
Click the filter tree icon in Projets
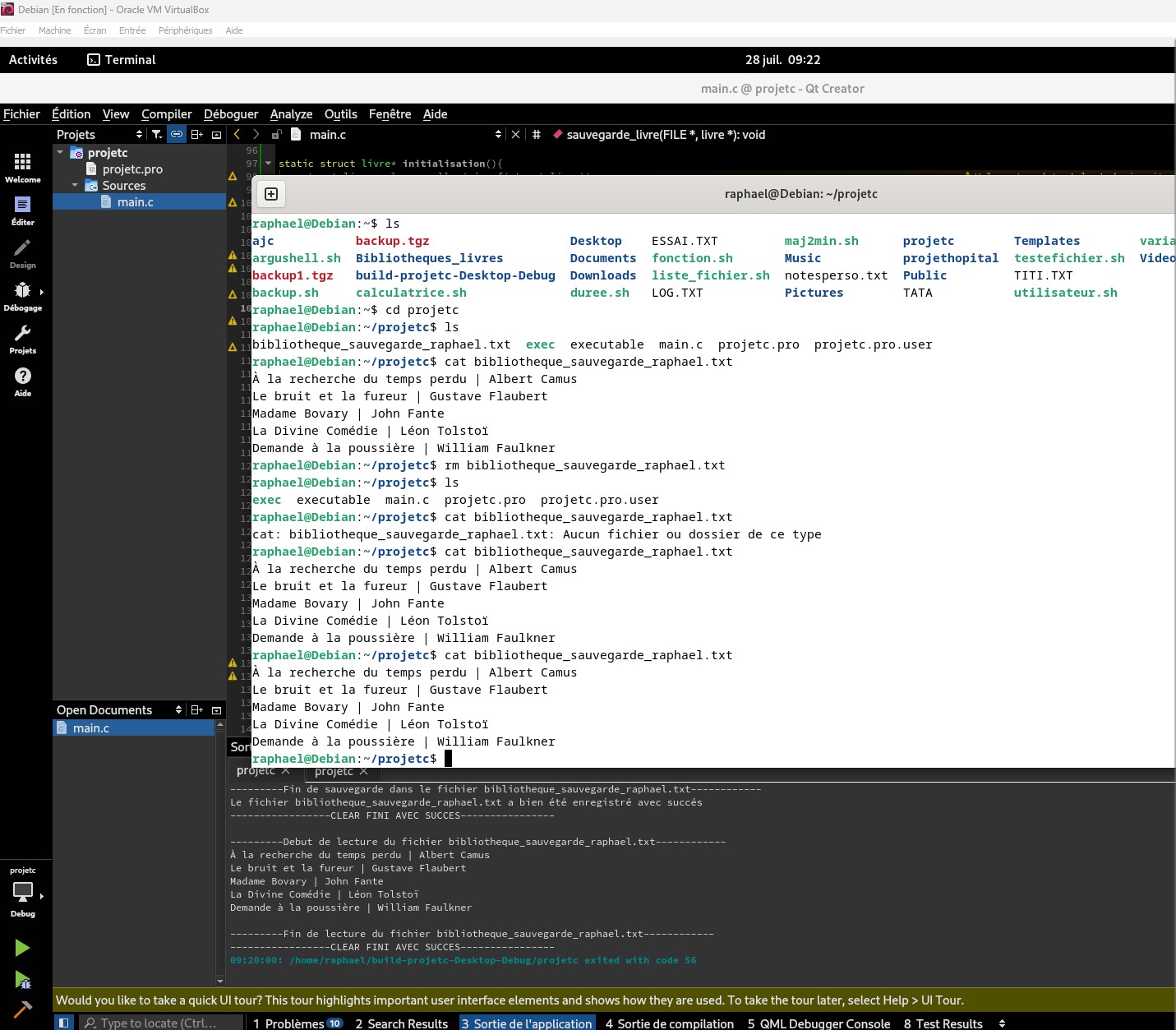coord(157,135)
